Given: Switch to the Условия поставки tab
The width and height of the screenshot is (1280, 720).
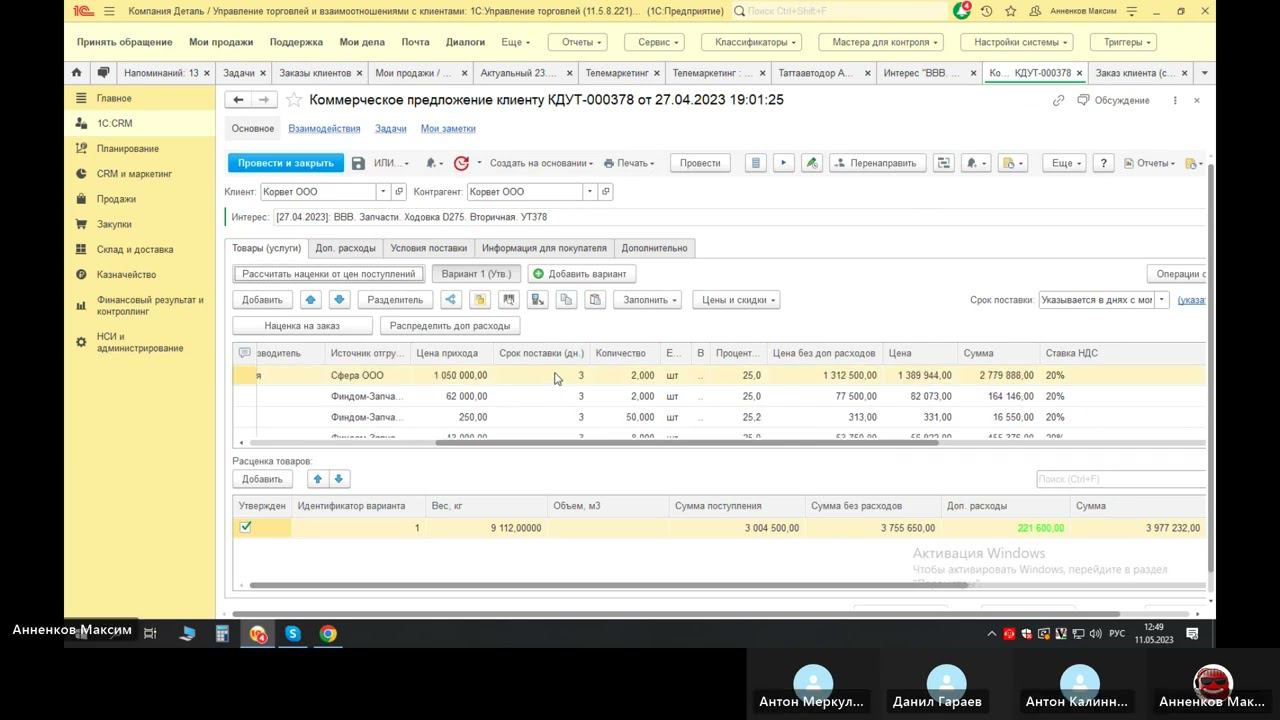Looking at the screenshot, I should (428, 248).
